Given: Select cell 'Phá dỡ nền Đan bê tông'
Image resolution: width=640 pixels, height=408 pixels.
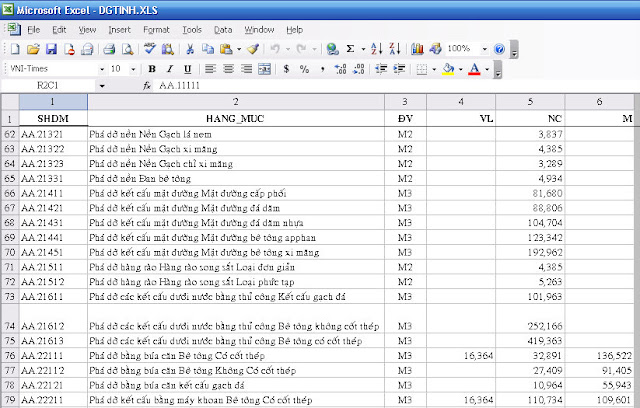Looking at the screenshot, I should point(236,179).
